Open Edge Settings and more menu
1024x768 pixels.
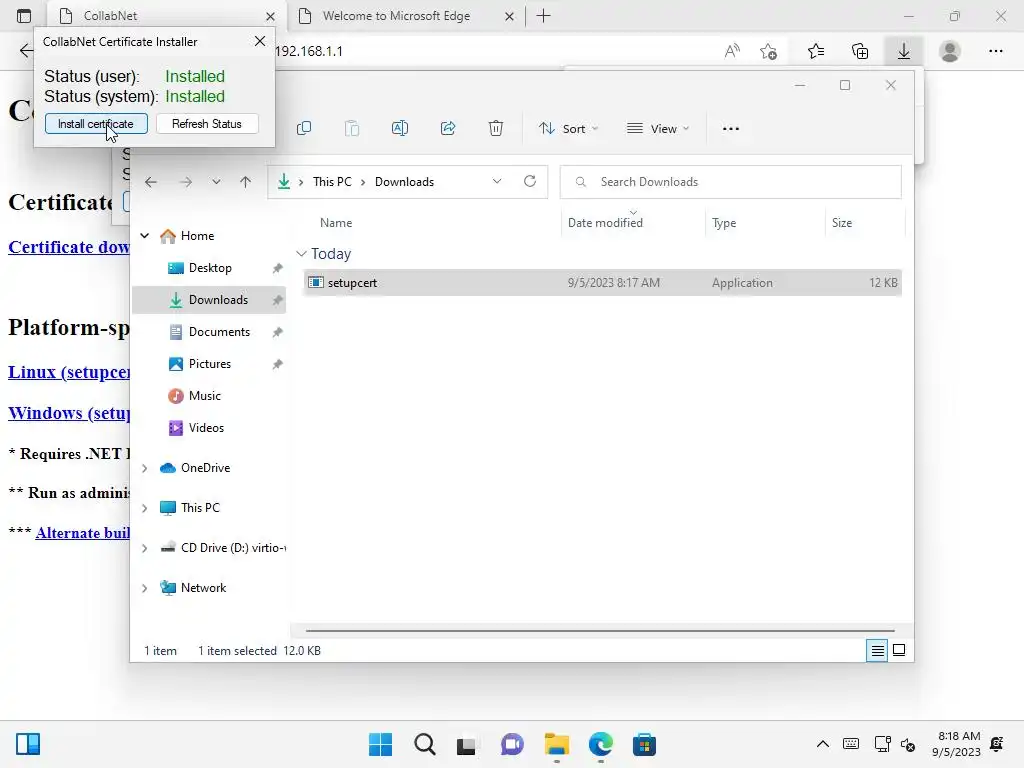coord(995,51)
